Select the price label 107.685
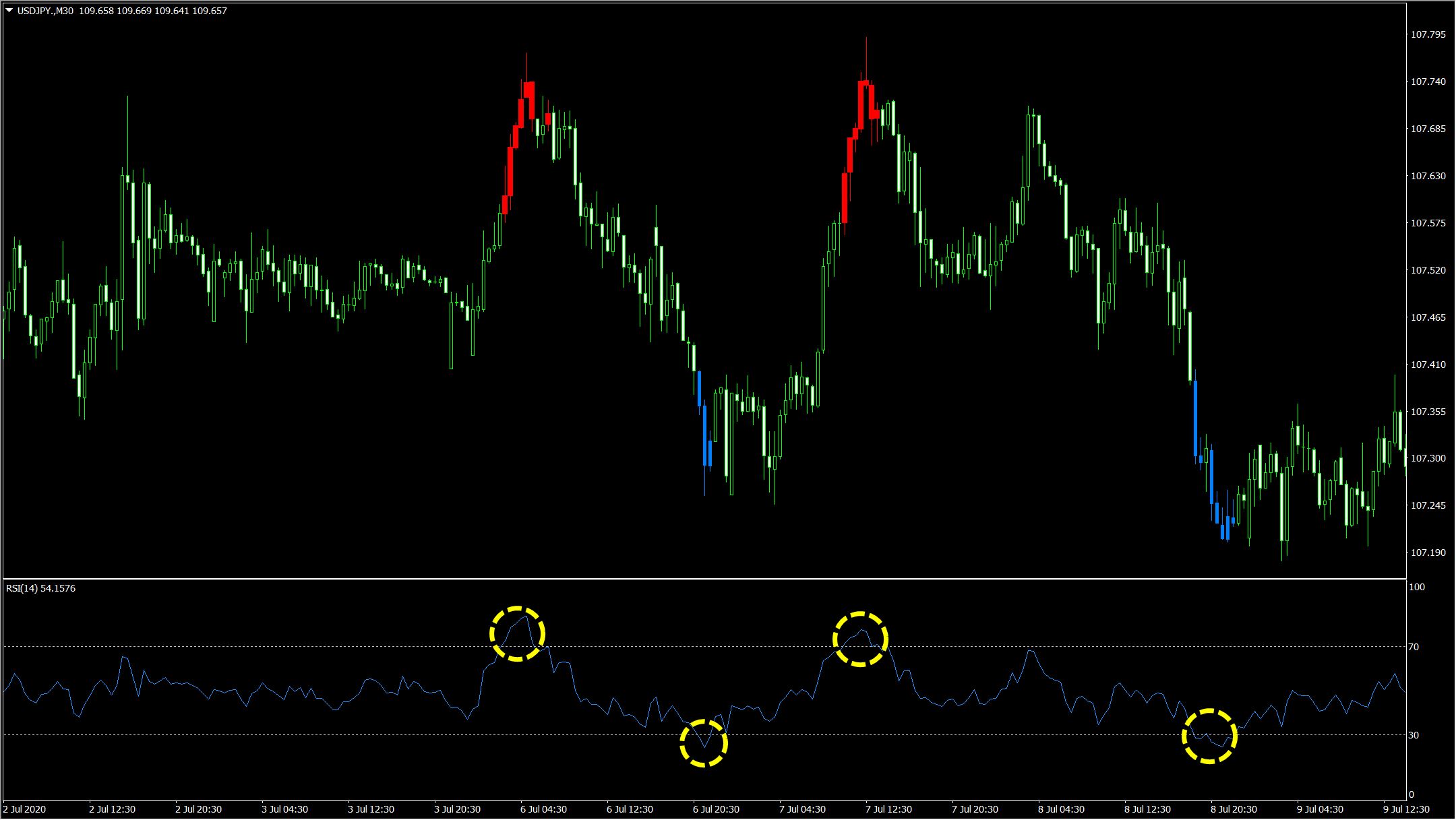The width and height of the screenshot is (1456, 820). point(1428,129)
